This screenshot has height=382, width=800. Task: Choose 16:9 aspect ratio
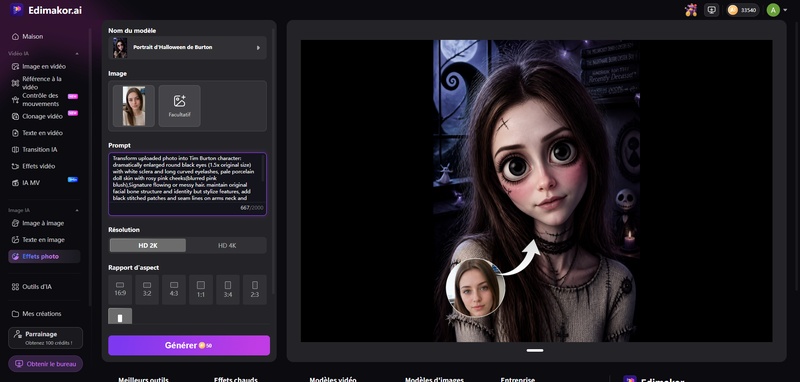pos(120,289)
